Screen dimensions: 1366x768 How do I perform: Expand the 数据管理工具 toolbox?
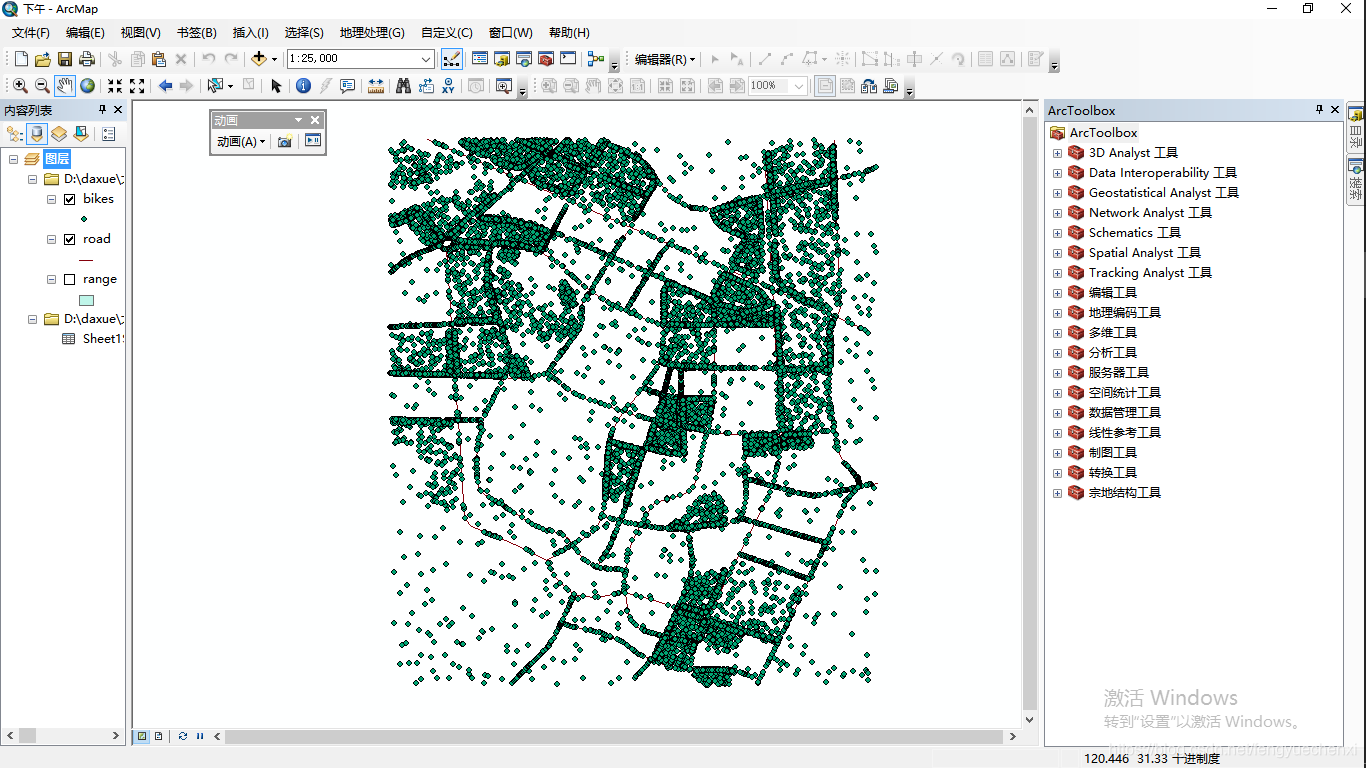pyautogui.click(x=1057, y=413)
